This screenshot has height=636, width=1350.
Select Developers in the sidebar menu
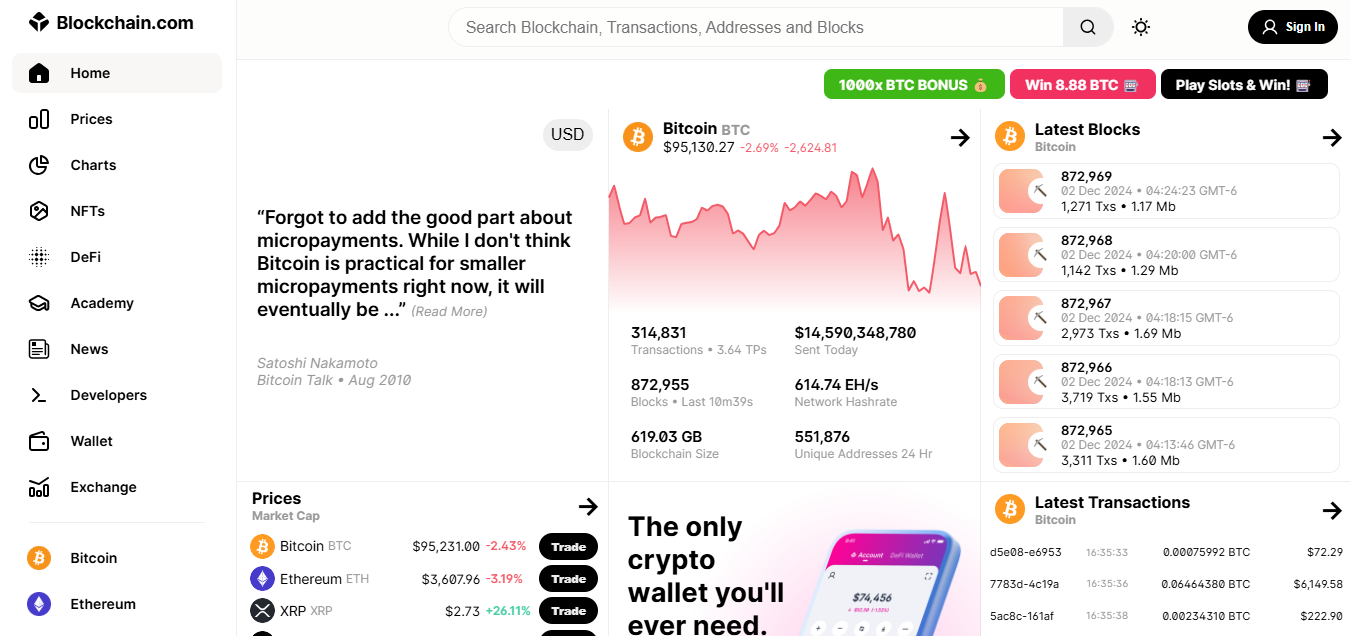click(117, 395)
